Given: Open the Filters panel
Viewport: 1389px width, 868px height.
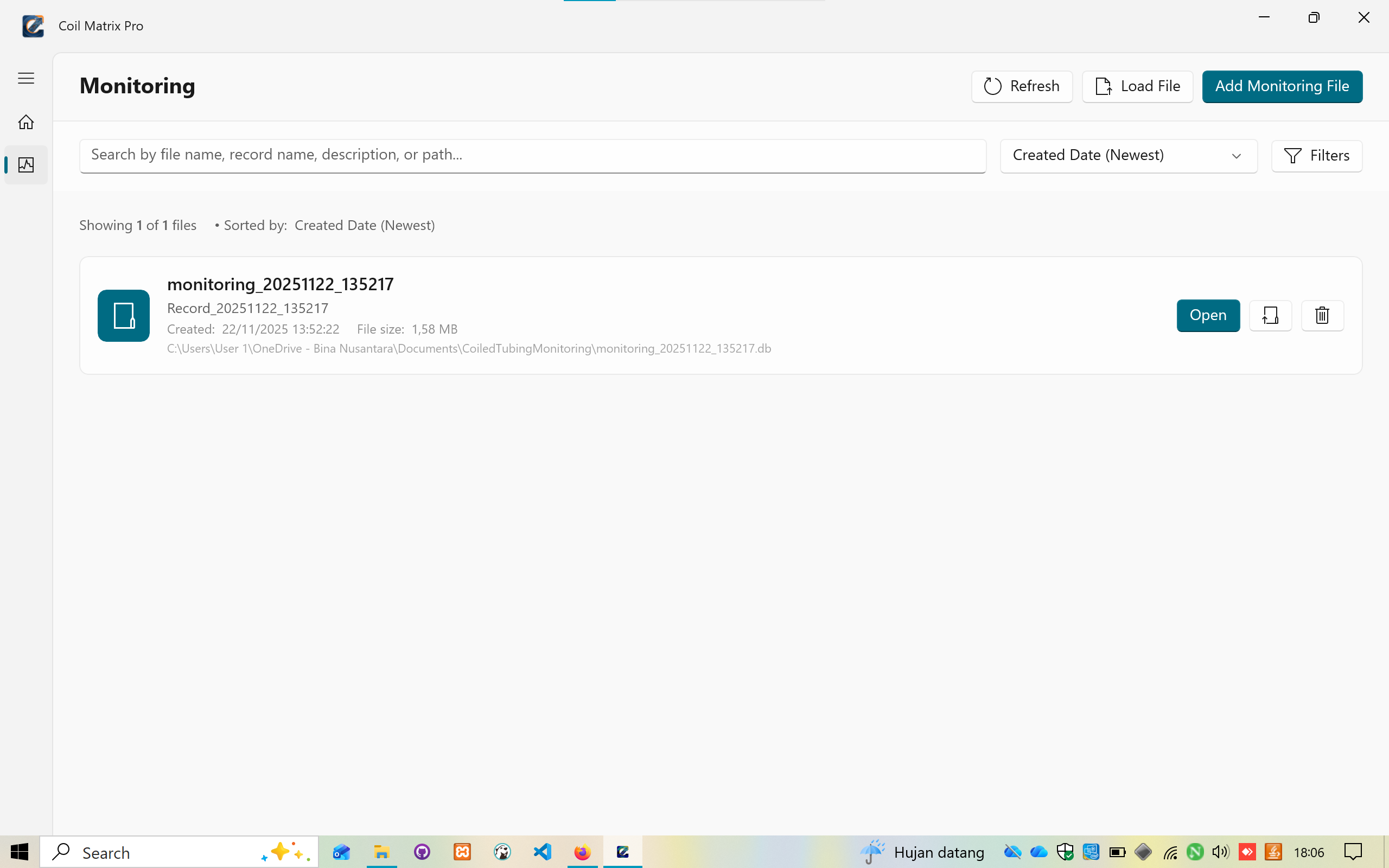Looking at the screenshot, I should click(x=1316, y=156).
